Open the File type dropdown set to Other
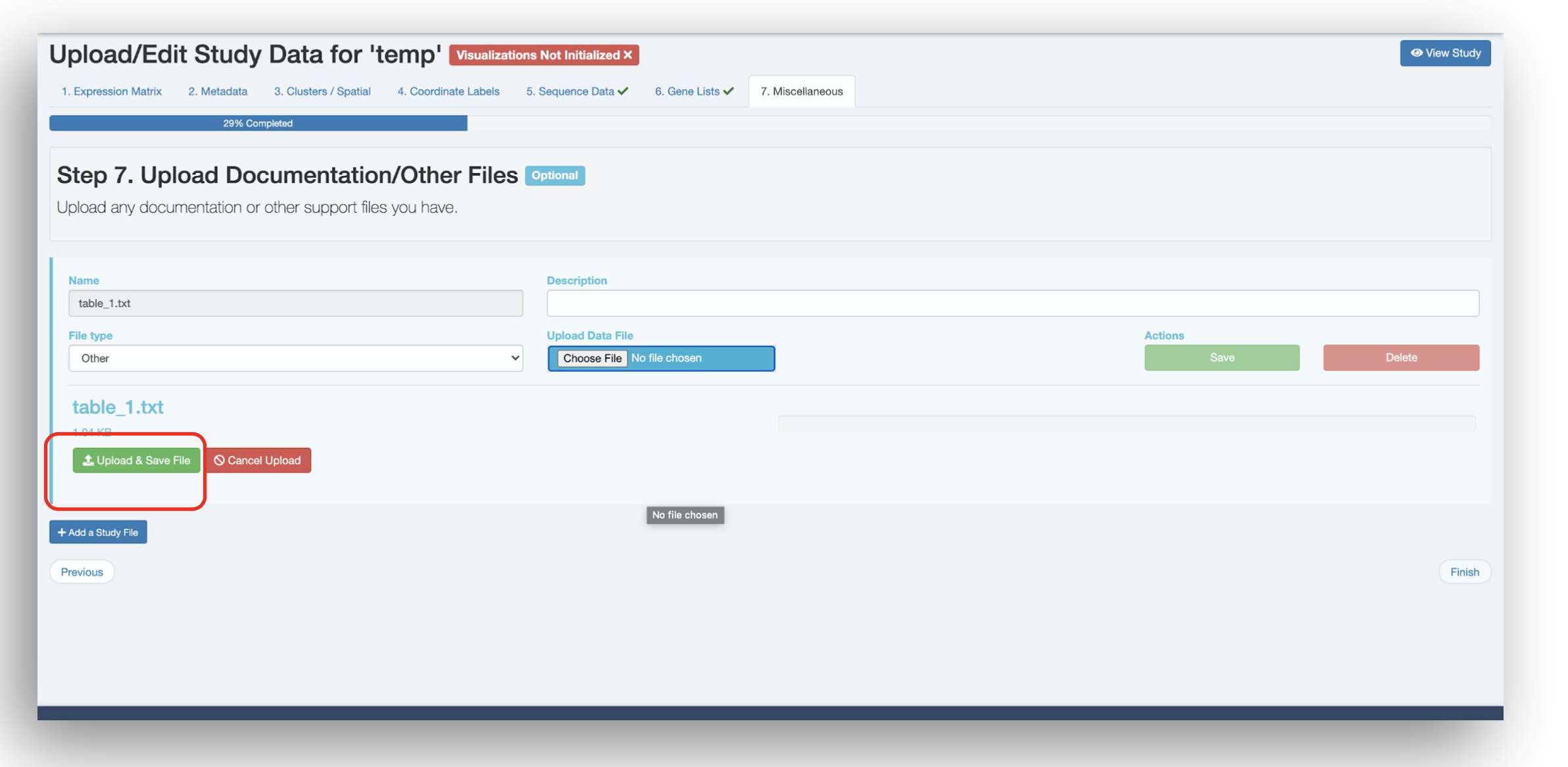 295,359
